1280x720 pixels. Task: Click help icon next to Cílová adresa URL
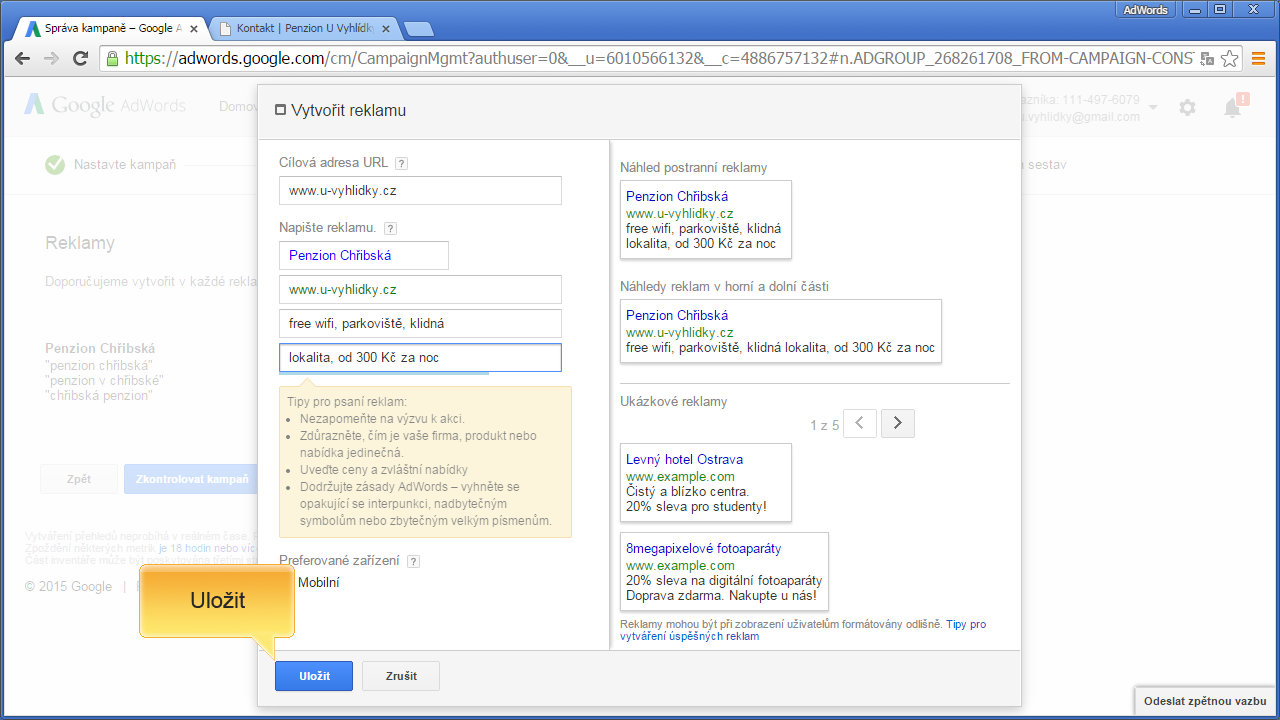click(402, 163)
